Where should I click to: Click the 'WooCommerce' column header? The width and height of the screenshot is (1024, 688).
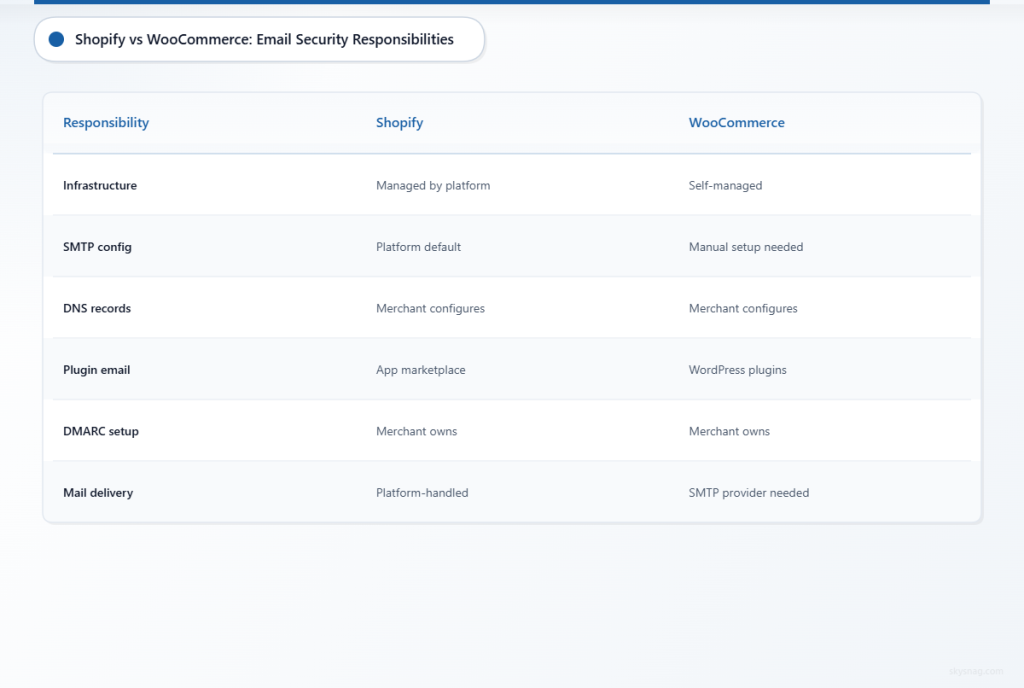(736, 123)
